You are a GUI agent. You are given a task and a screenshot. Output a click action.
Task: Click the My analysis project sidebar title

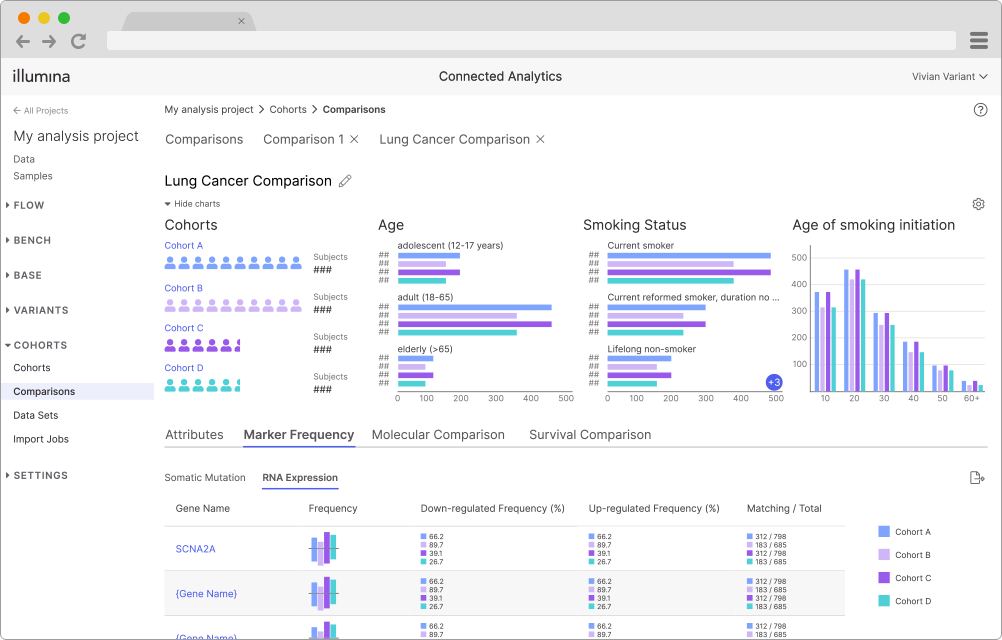76,136
